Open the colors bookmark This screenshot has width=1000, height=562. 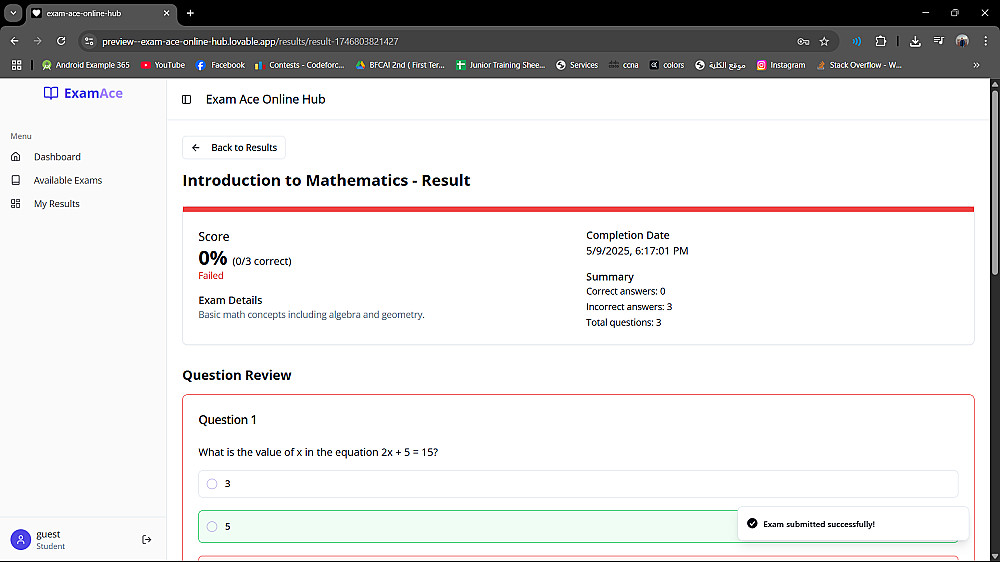click(x=667, y=65)
